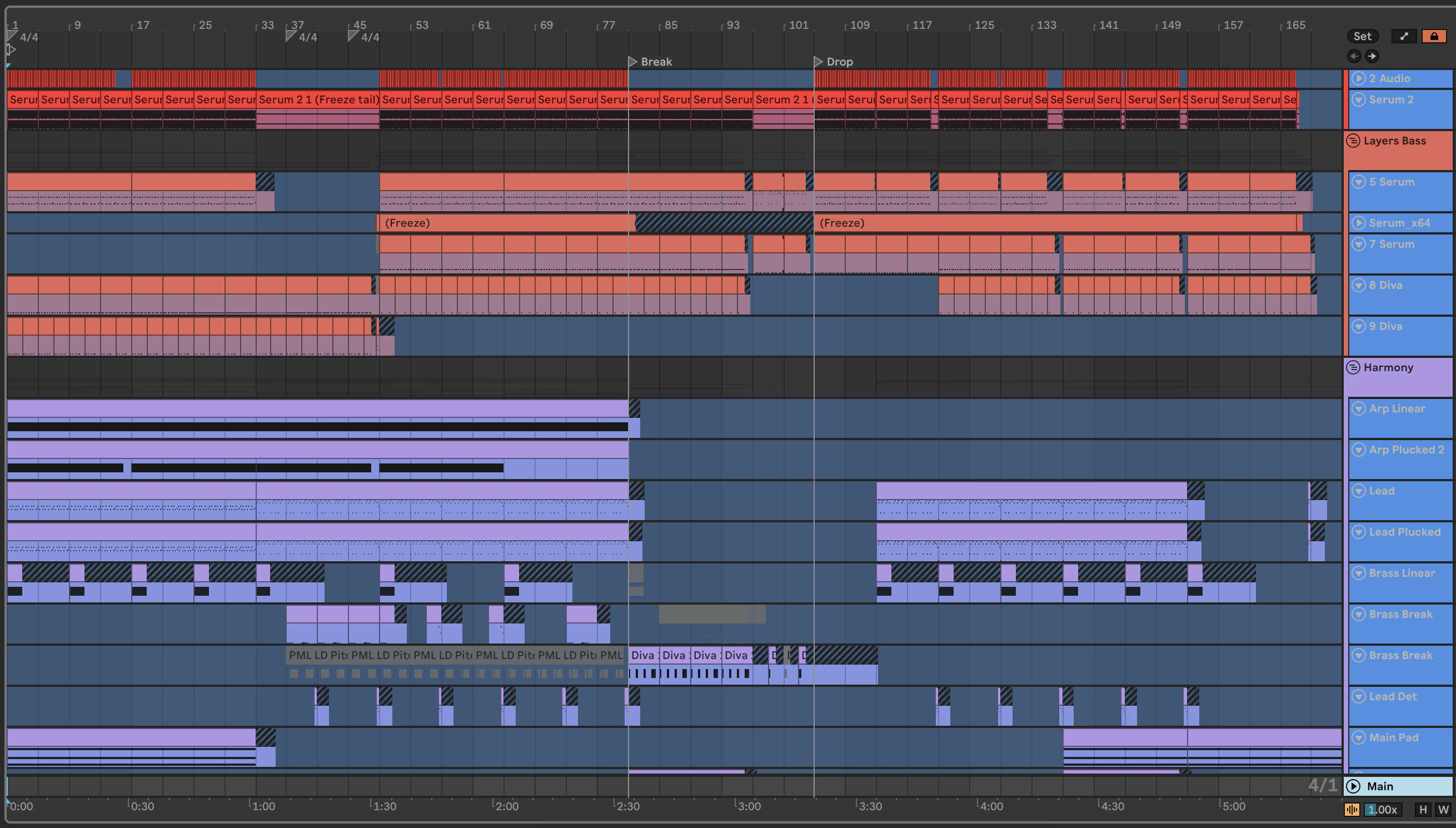Select the Arp Linear track's long clip
Viewport: 1456px width, 828px height.
pos(317,408)
